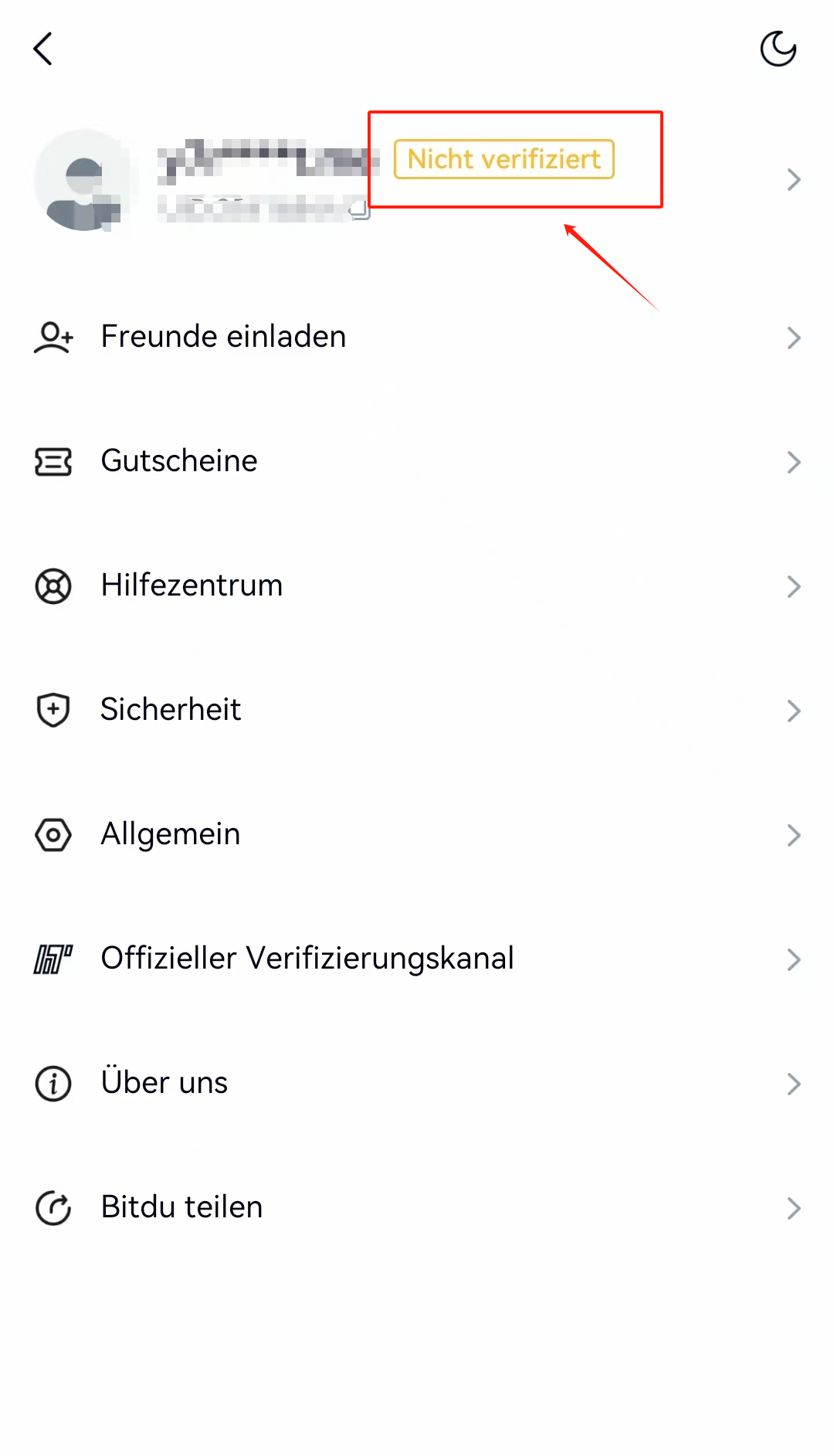Open the profile avatar picture
Screen dimensions: 834x1456
(x=84, y=180)
